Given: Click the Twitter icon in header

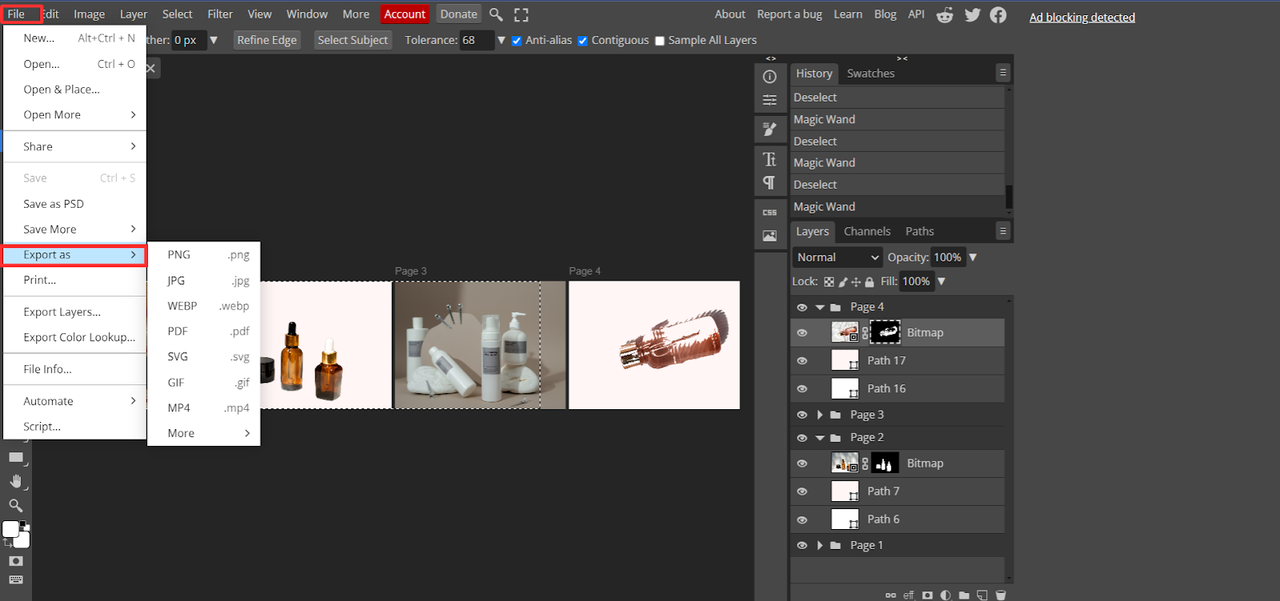Looking at the screenshot, I should (972, 14).
